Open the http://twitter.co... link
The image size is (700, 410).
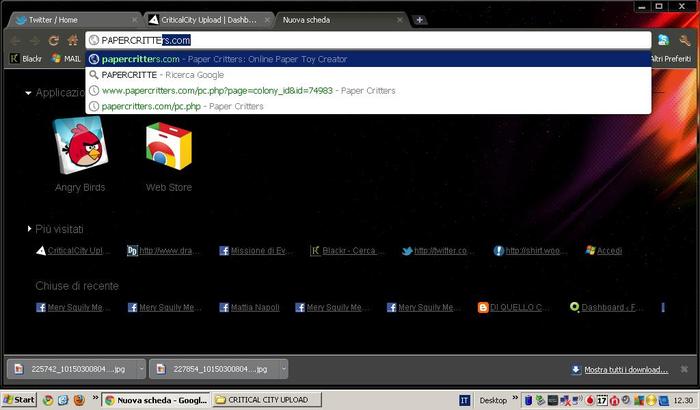tap(439, 251)
